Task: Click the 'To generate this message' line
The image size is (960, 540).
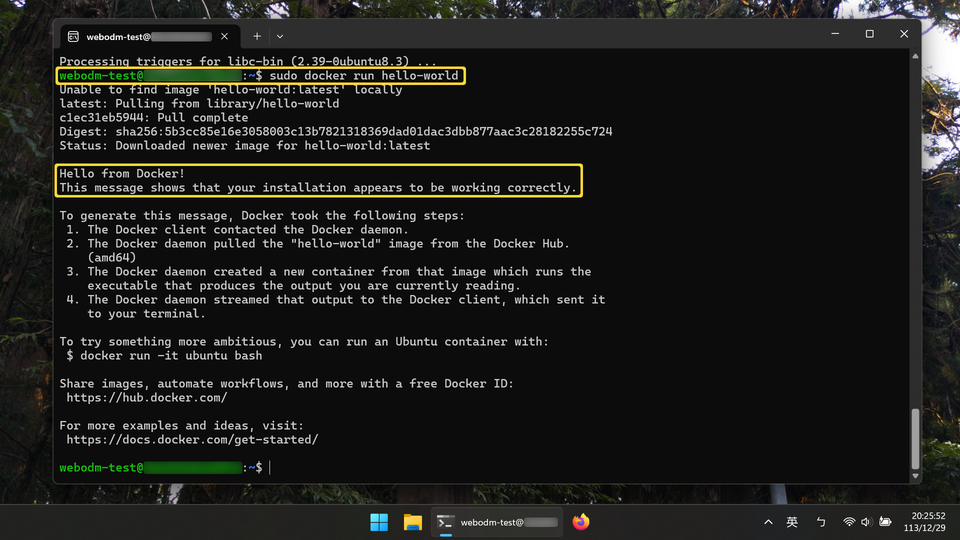Action: click(x=262, y=216)
